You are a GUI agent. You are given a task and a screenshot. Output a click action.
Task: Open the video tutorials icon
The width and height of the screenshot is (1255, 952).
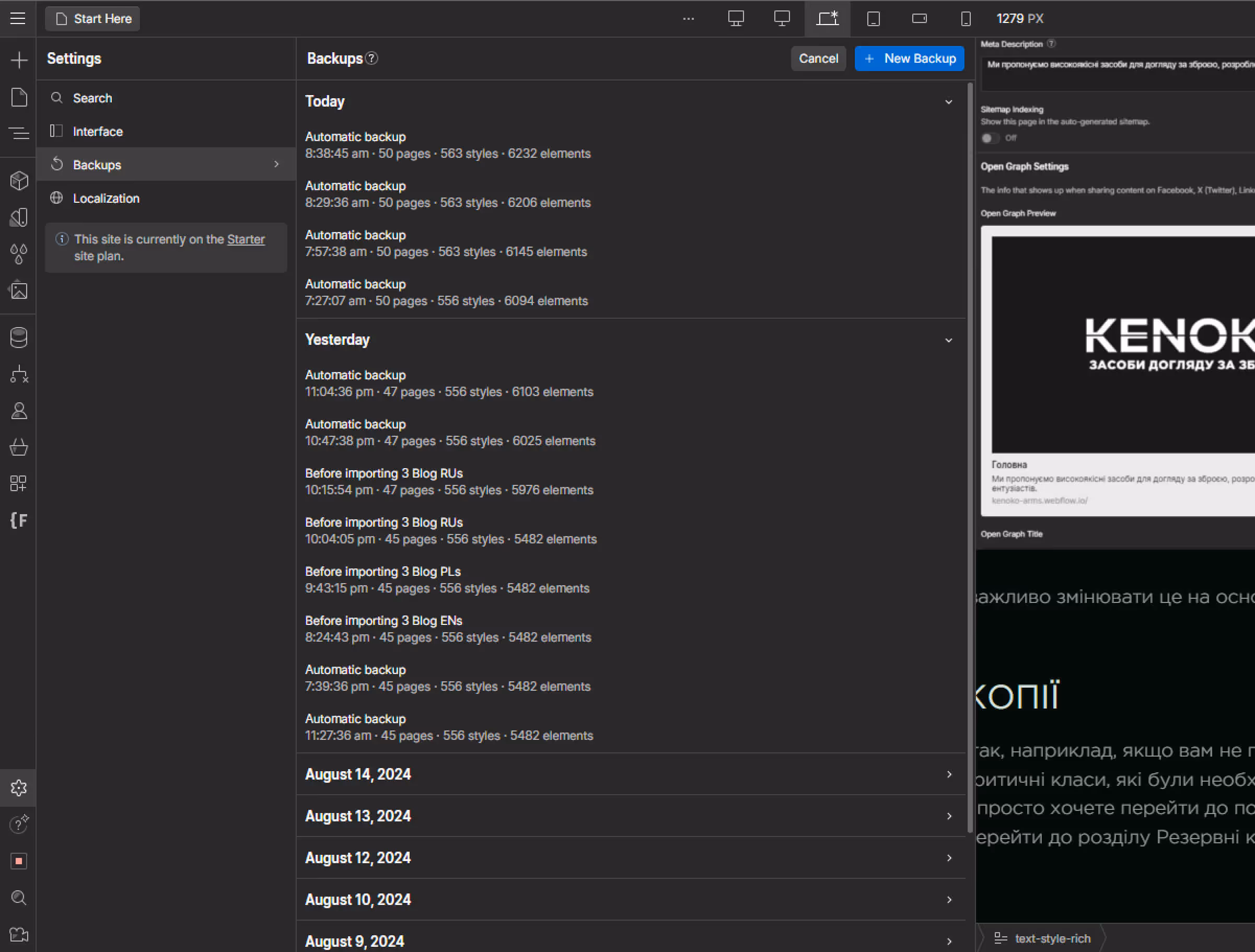click(x=19, y=934)
